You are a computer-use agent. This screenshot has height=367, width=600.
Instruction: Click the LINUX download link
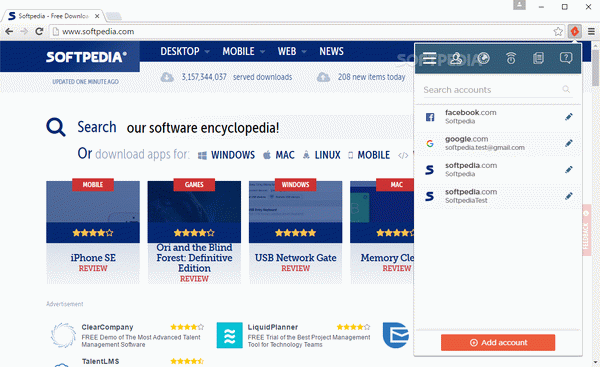tap(321, 155)
